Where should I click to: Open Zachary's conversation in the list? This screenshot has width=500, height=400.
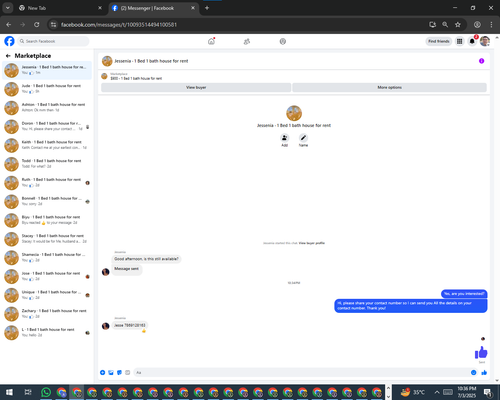tap(47, 314)
